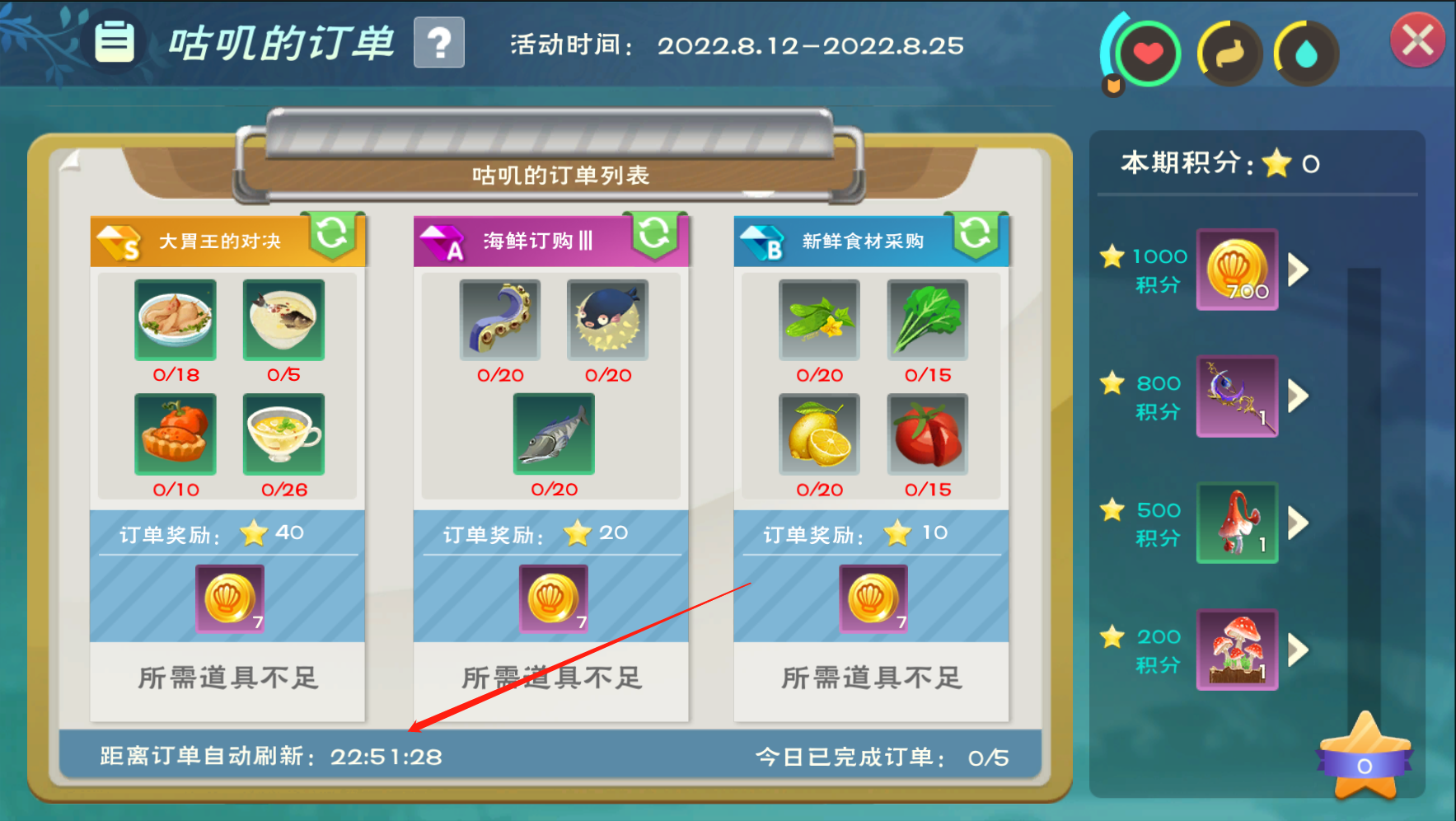Click 所需道具不足 under 大胃王的对决
Screen dimensions: 1456x821
coord(227,678)
